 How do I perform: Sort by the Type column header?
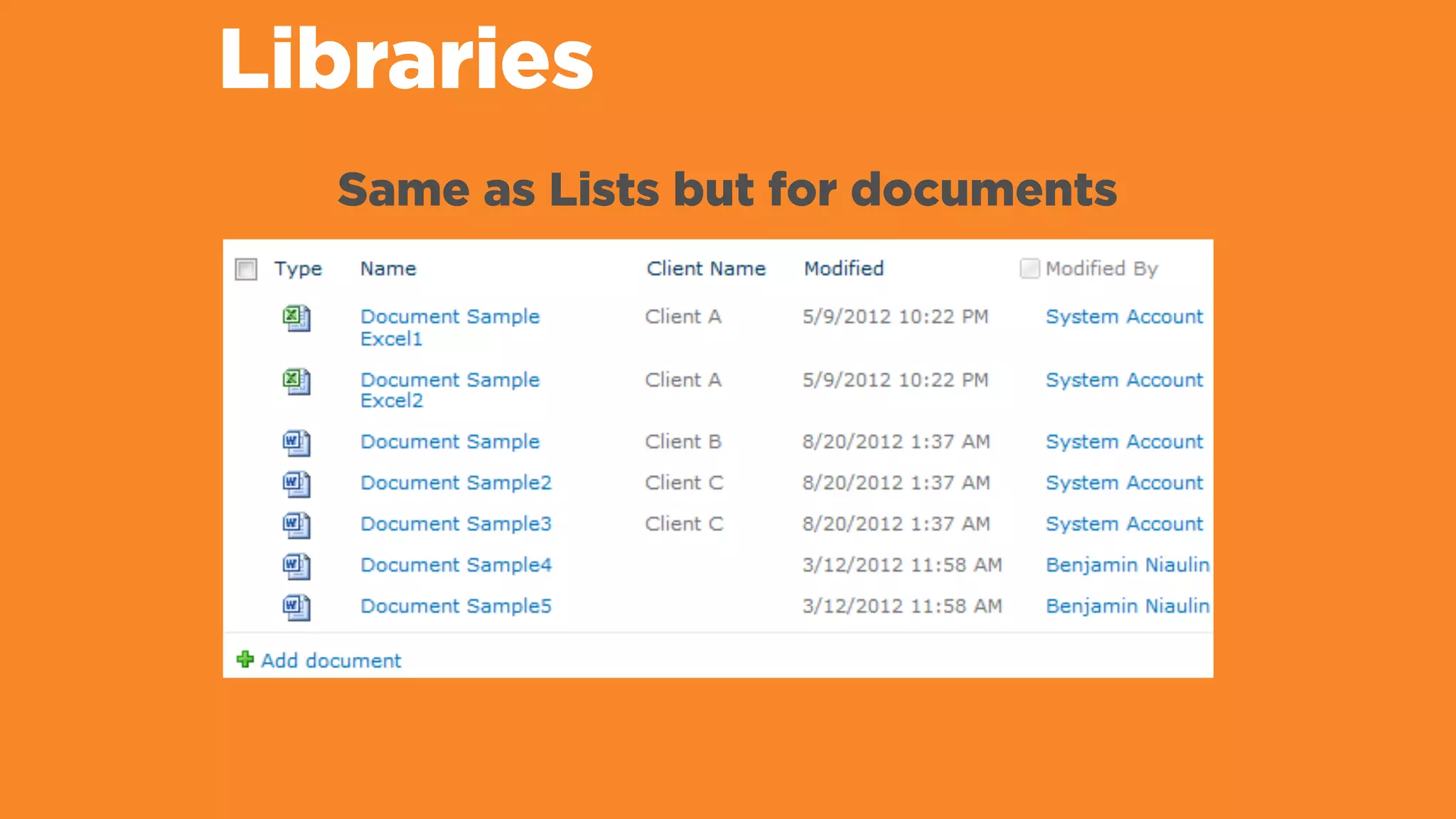298,269
